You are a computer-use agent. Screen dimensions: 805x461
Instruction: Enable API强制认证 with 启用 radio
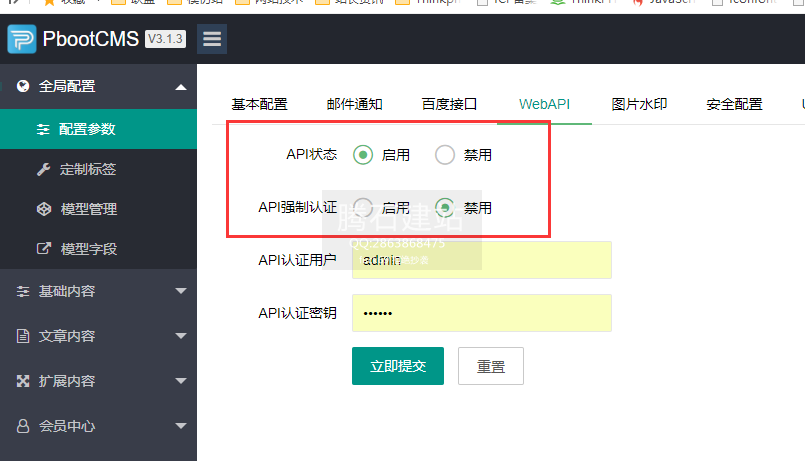[363, 208]
